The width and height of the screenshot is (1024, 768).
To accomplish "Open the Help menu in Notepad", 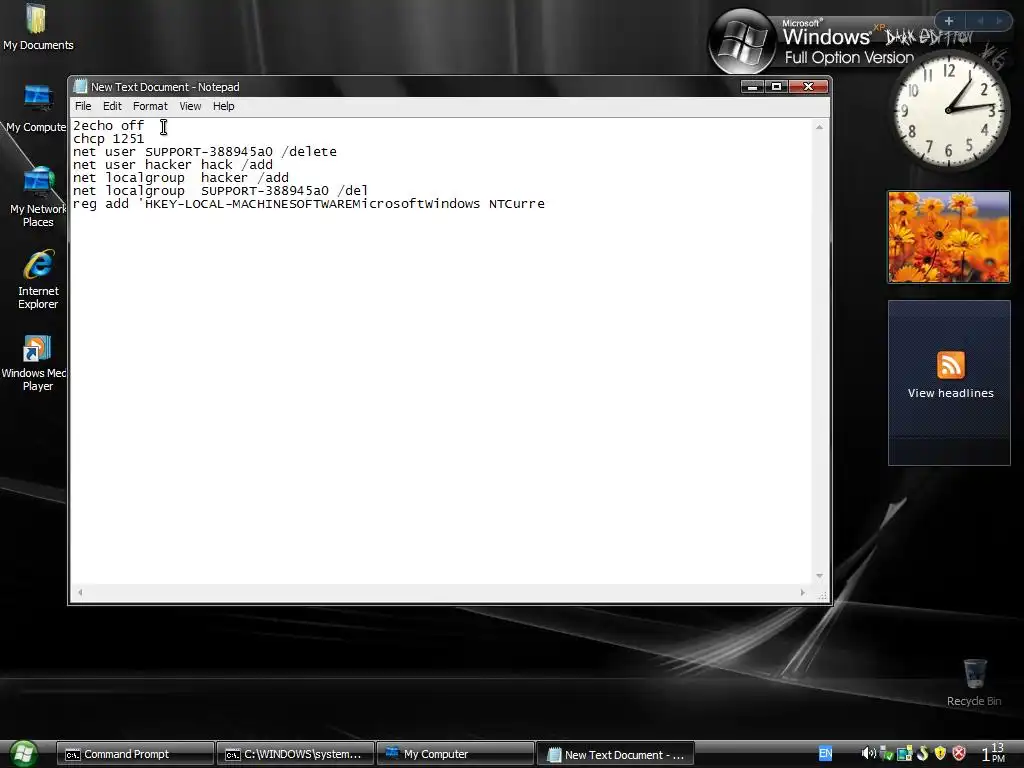I will point(223,106).
